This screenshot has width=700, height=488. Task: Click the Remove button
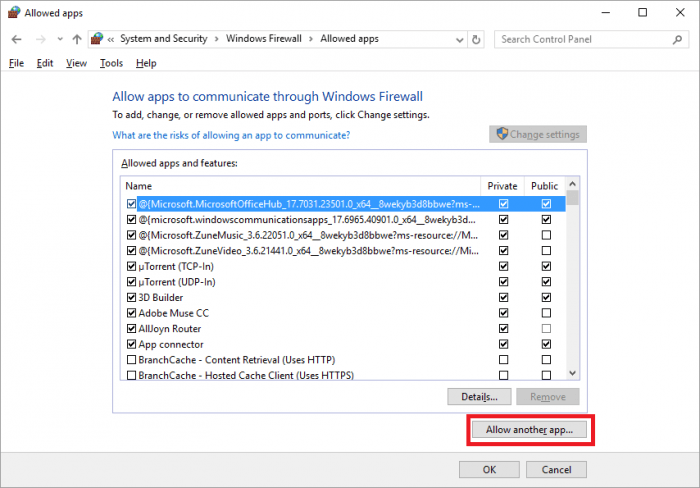coord(548,397)
